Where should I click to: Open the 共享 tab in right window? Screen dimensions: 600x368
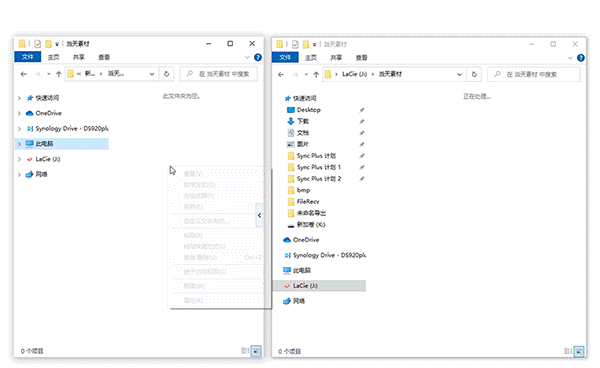coord(336,57)
